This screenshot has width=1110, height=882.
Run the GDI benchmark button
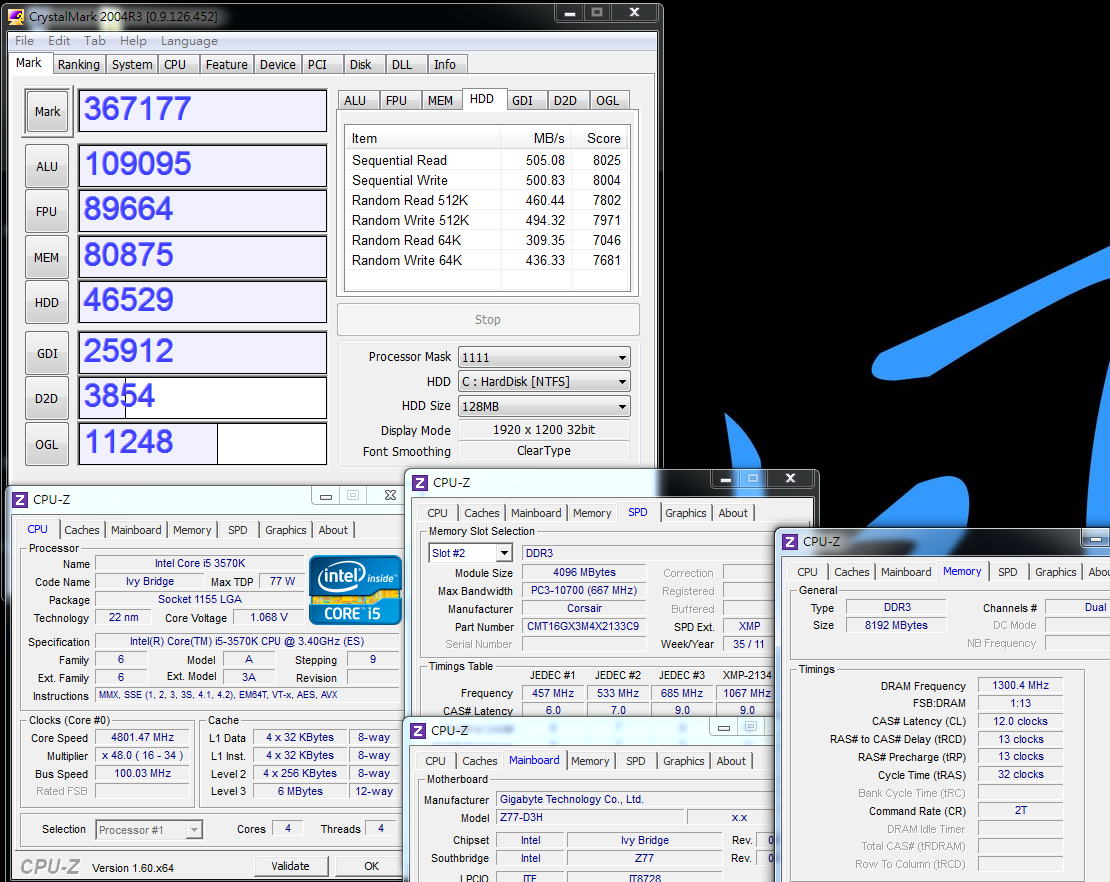coord(47,353)
